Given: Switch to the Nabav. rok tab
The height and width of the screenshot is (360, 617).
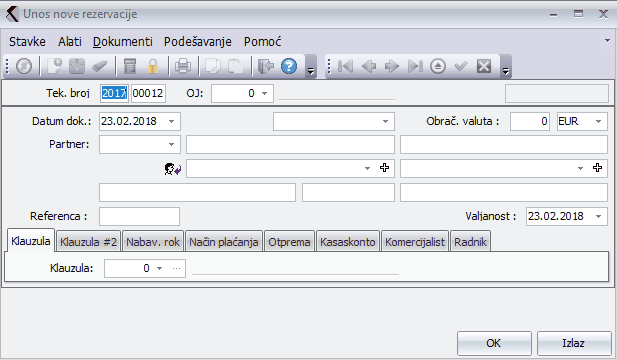Looking at the screenshot, I should click(153, 242).
